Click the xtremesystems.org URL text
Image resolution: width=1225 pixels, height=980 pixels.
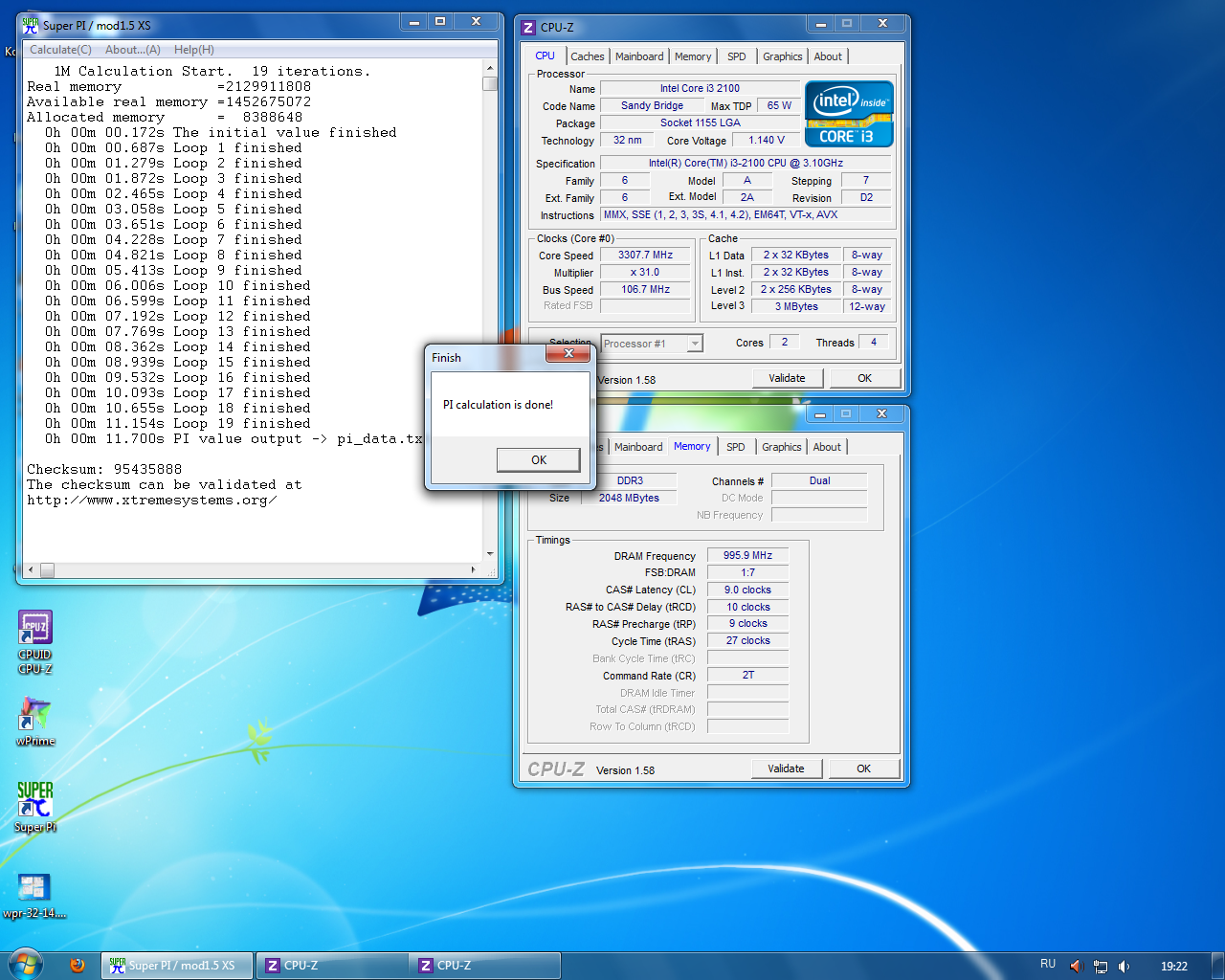tap(152, 500)
